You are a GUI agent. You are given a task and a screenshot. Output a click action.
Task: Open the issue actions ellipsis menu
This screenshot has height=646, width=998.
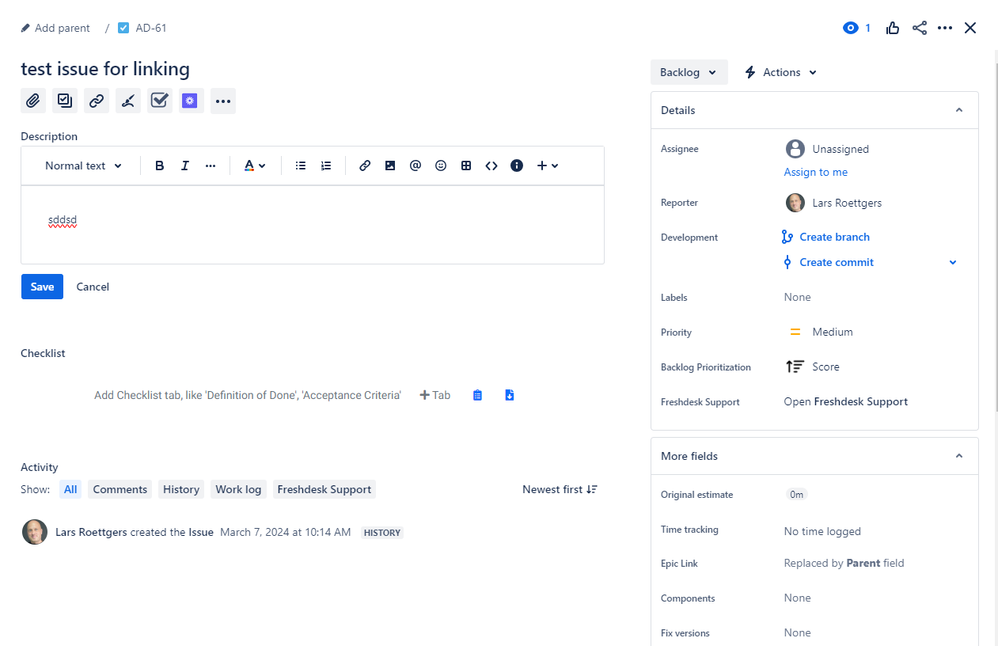pyautogui.click(x=945, y=28)
